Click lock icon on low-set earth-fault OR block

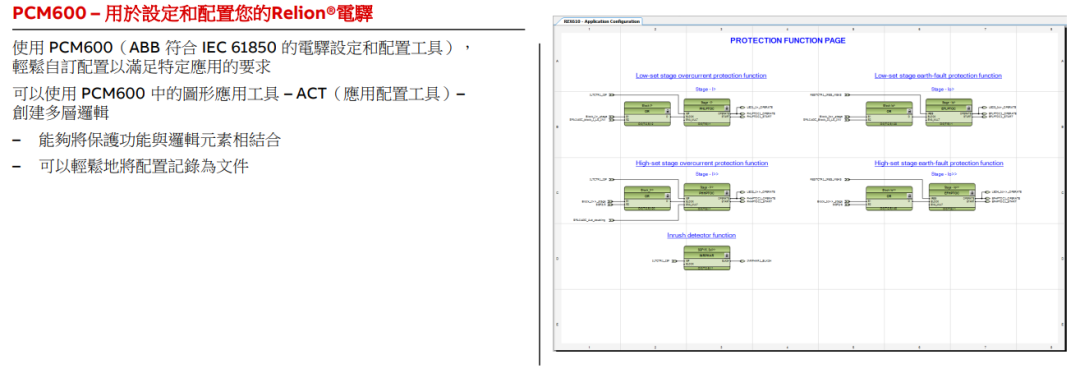910,111
